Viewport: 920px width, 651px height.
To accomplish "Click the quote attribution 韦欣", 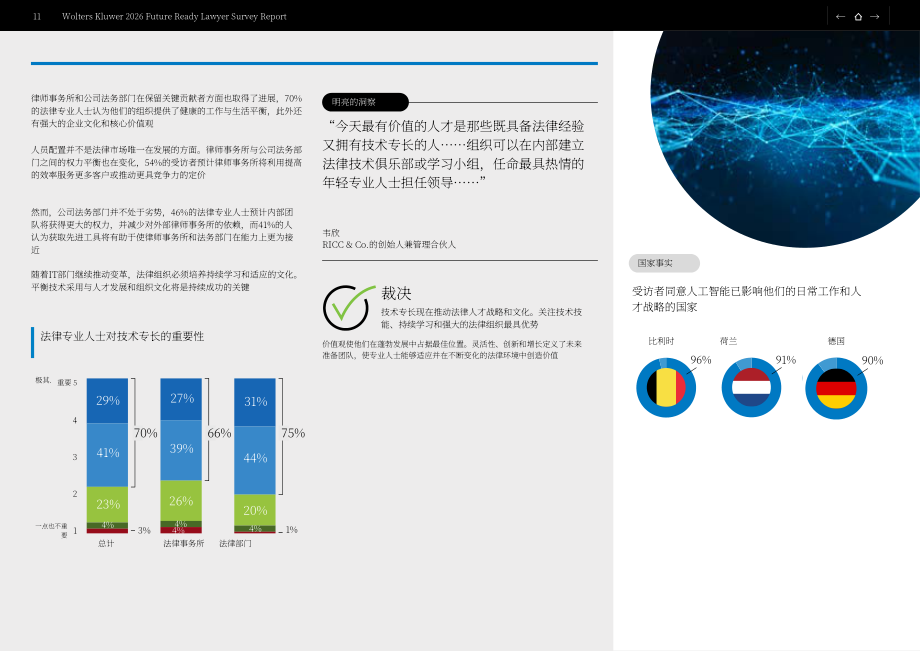I will click(331, 233).
